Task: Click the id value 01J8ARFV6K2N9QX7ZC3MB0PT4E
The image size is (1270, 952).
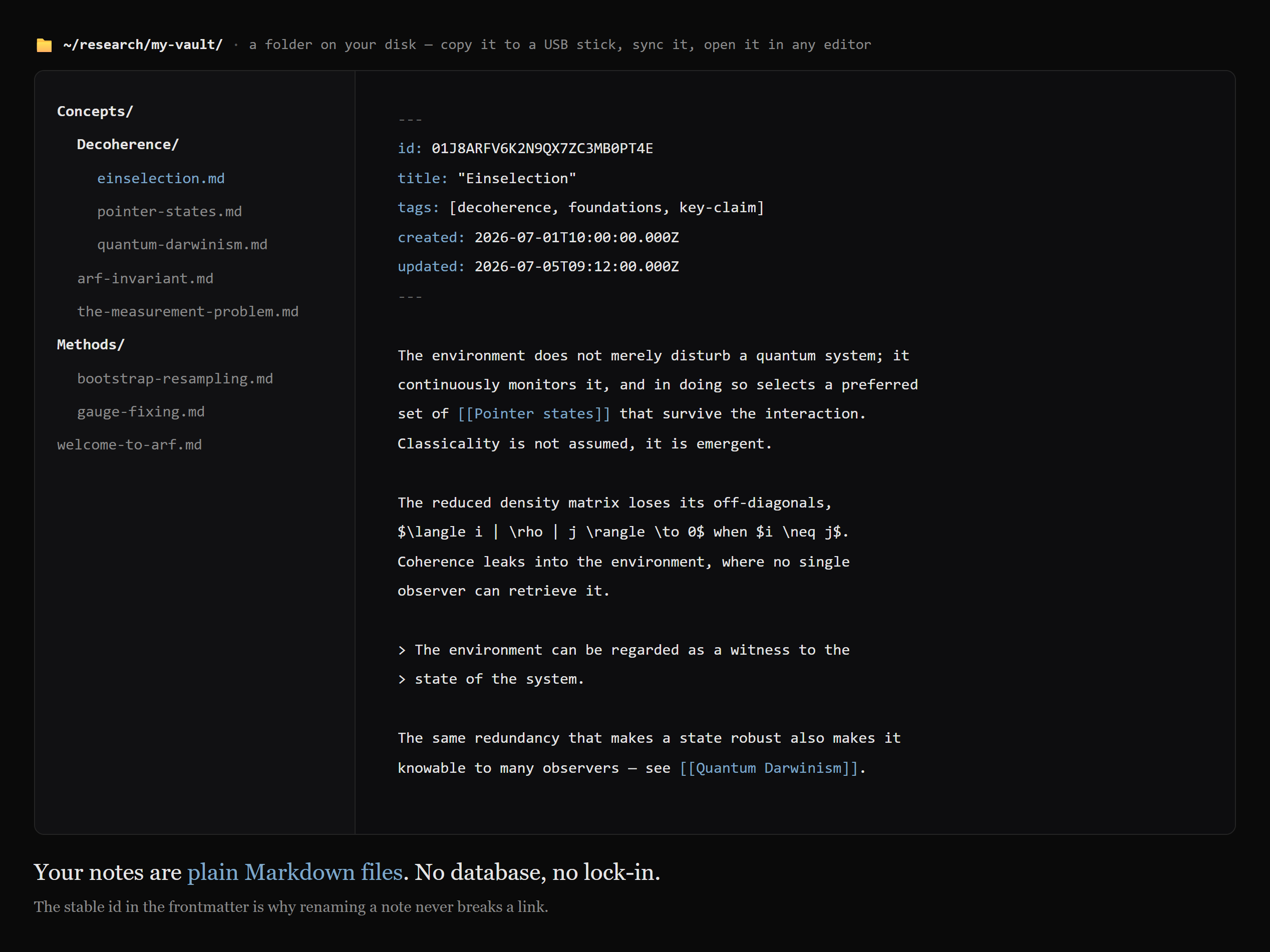Action: (542, 149)
